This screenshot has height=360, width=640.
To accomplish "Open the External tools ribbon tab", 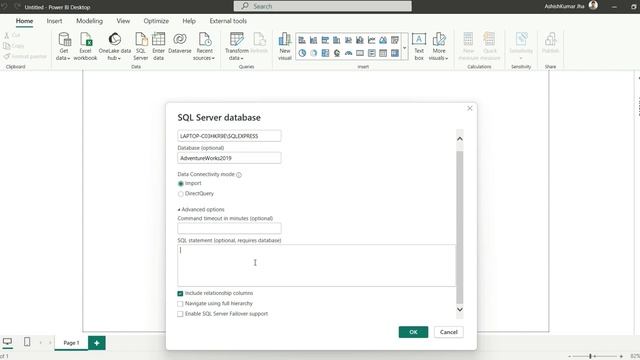I will 228,21.
